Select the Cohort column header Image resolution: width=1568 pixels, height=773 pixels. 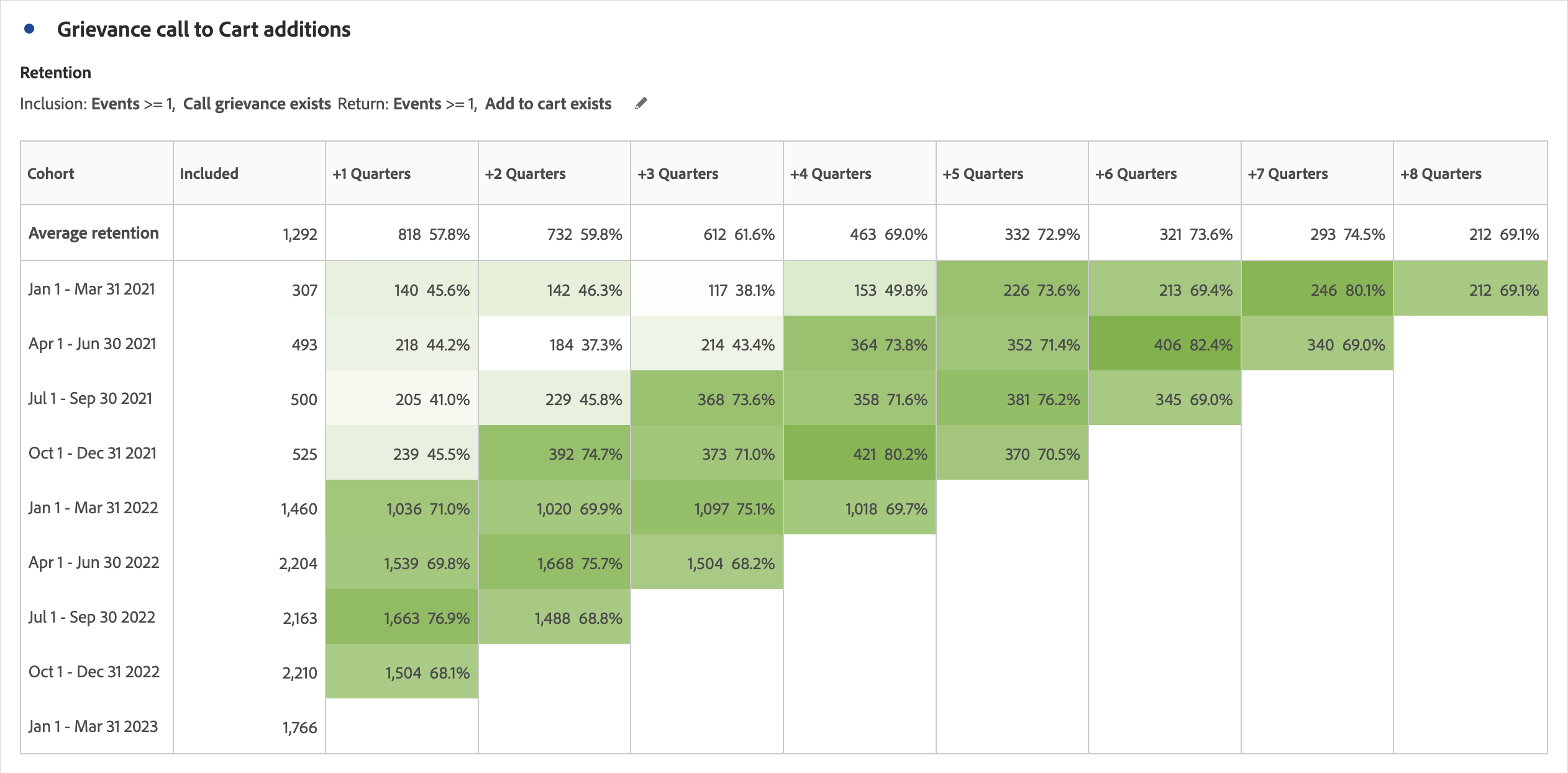(51, 173)
